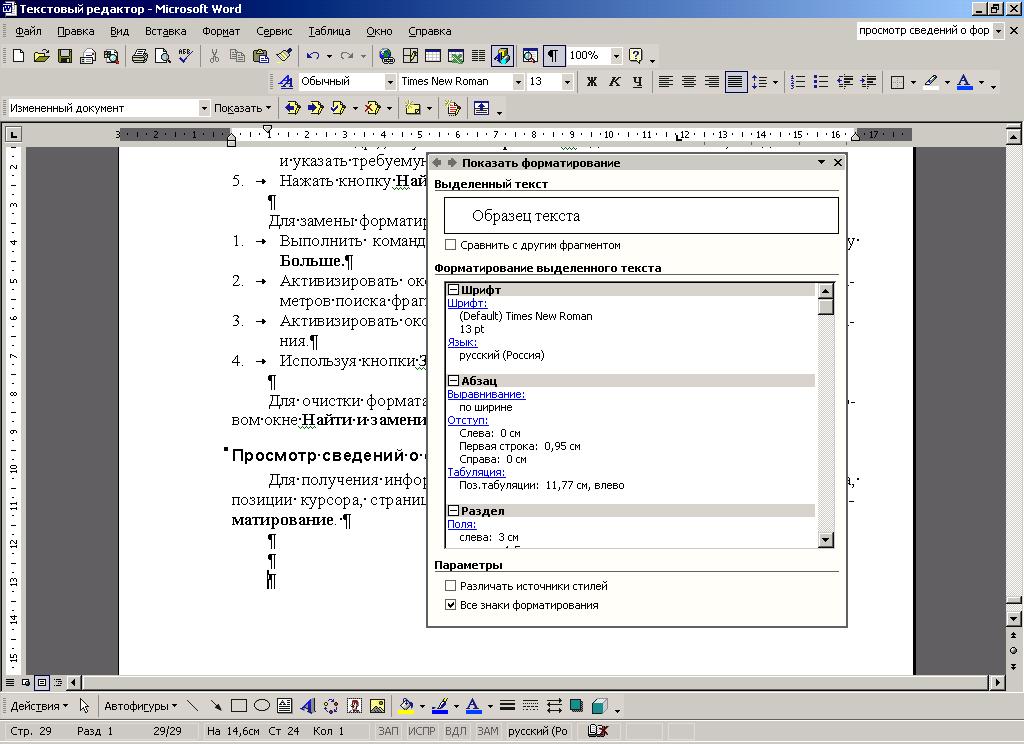The height and width of the screenshot is (744, 1024).
Task: Open the Файл menu
Action: (x=28, y=31)
